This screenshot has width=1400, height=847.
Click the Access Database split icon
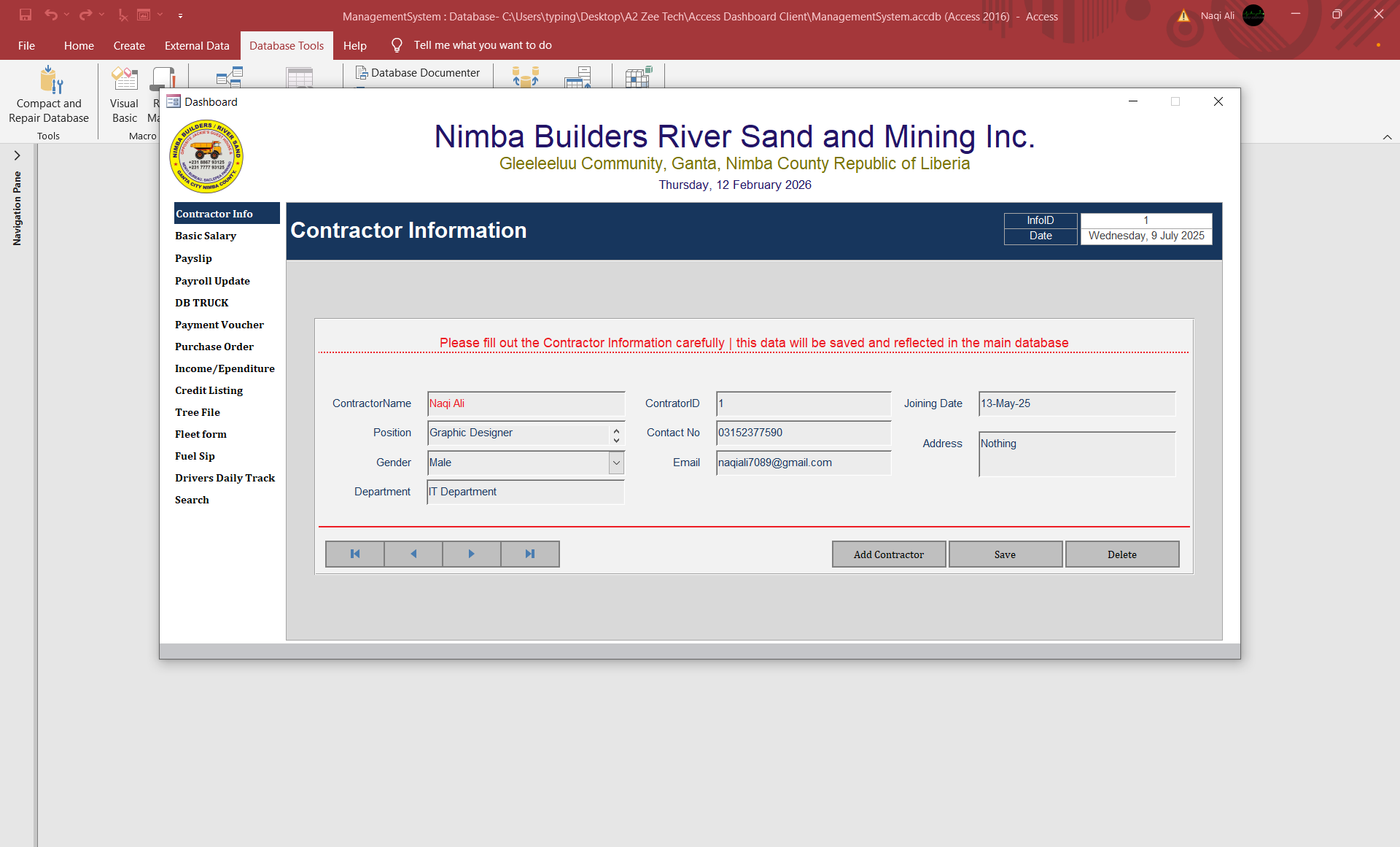(526, 77)
